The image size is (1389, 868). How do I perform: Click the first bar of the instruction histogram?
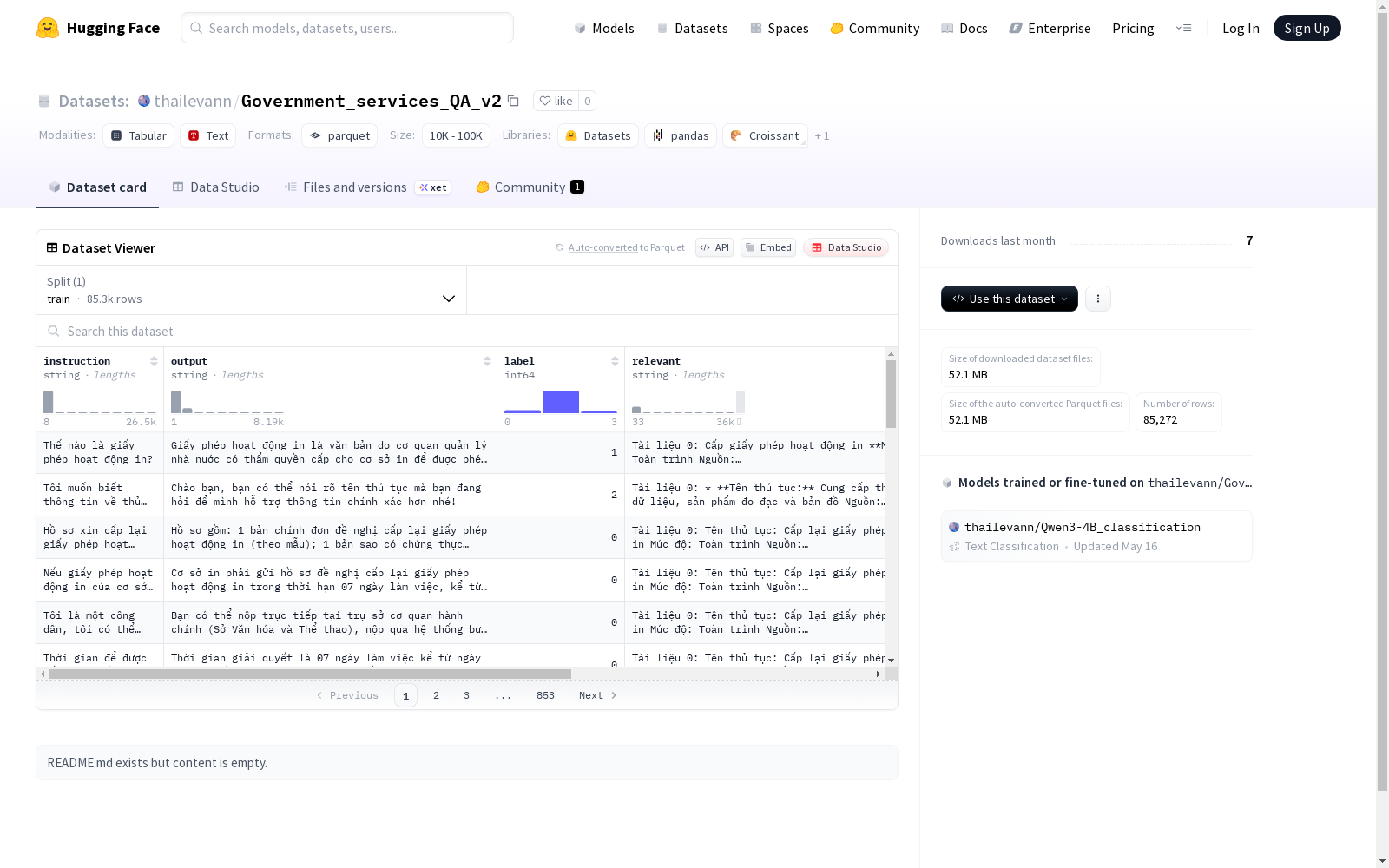coord(49,402)
